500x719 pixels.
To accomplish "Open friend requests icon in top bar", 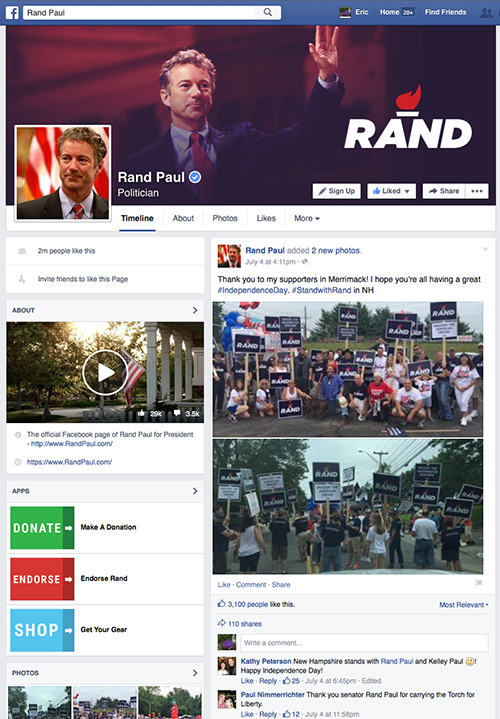I will (486, 13).
